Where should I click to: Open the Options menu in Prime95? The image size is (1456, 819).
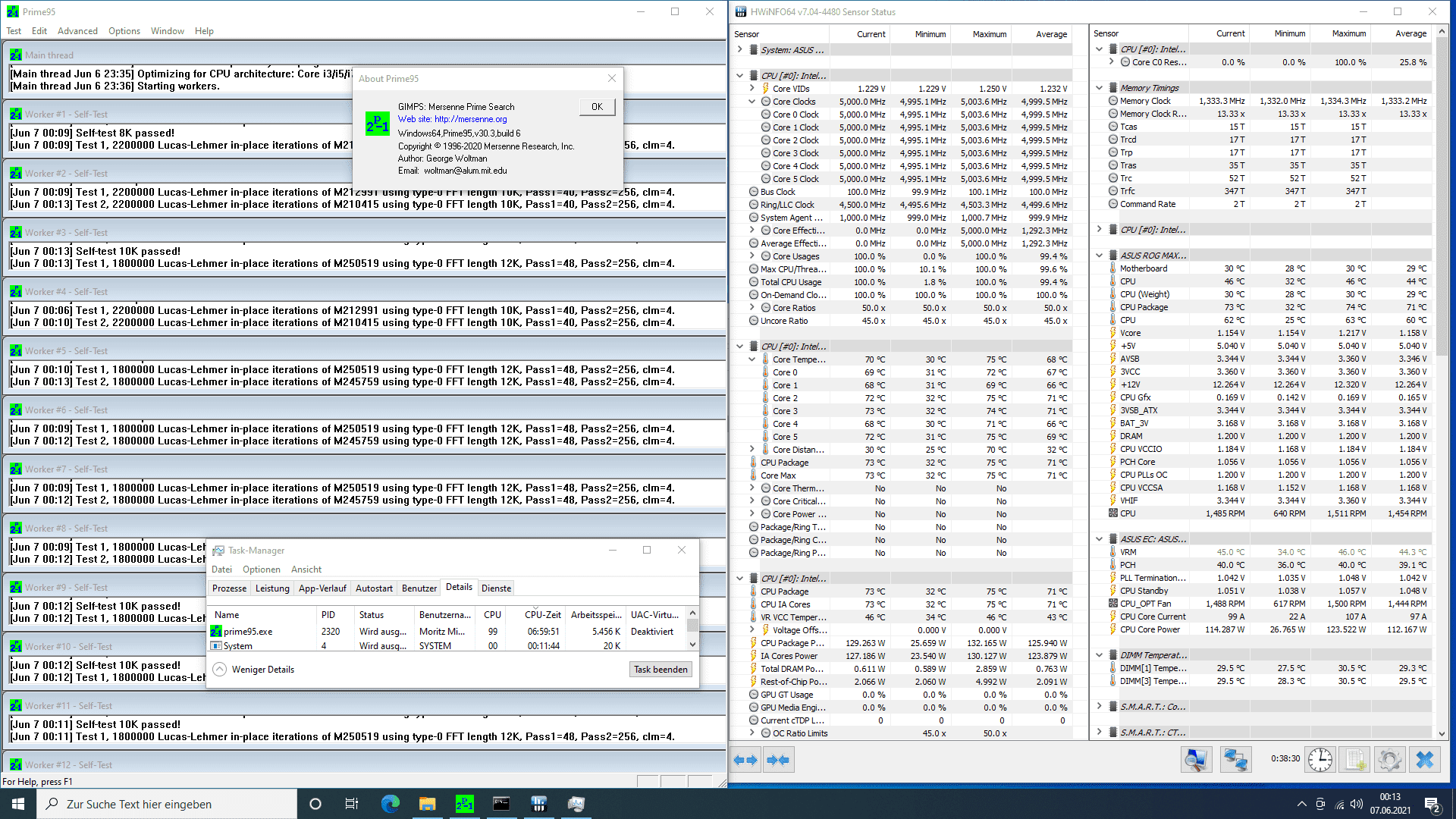[x=124, y=31]
